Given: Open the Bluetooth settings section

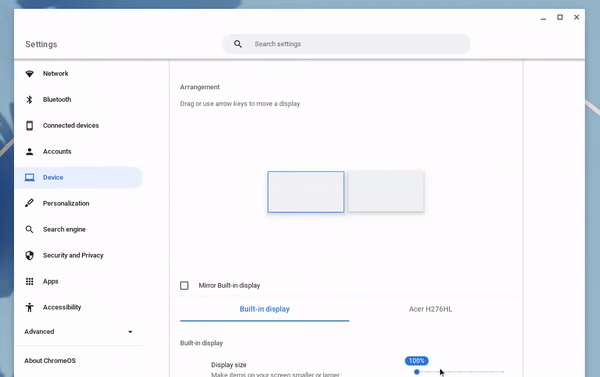Looking at the screenshot, I should click(57, 100).
